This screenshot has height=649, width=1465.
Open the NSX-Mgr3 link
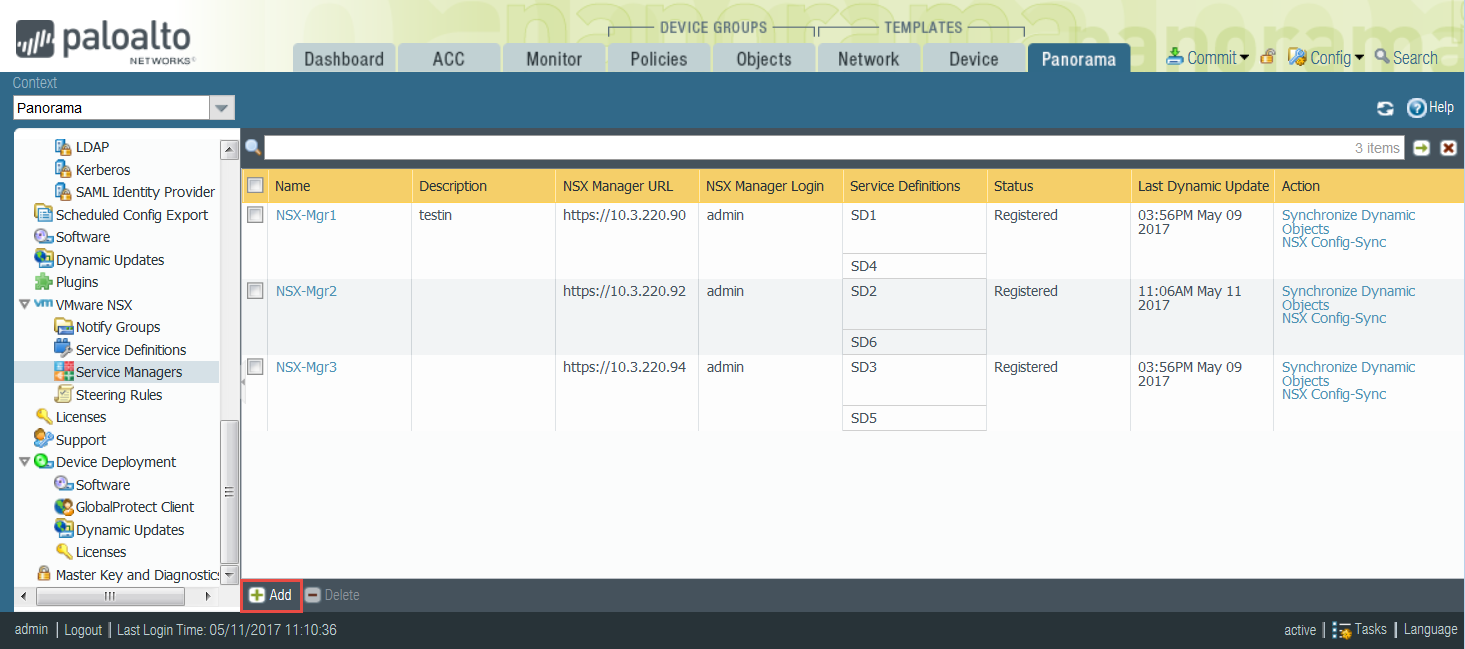point(306,367)
